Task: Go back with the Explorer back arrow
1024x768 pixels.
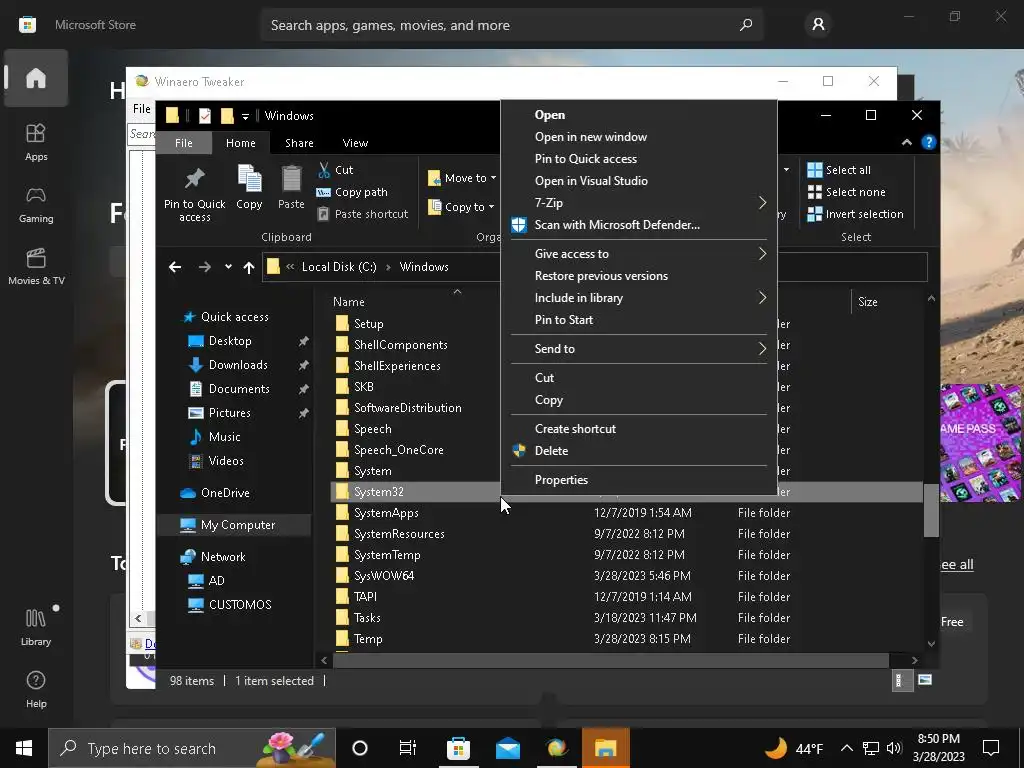Action: click(x=175, y=267)
